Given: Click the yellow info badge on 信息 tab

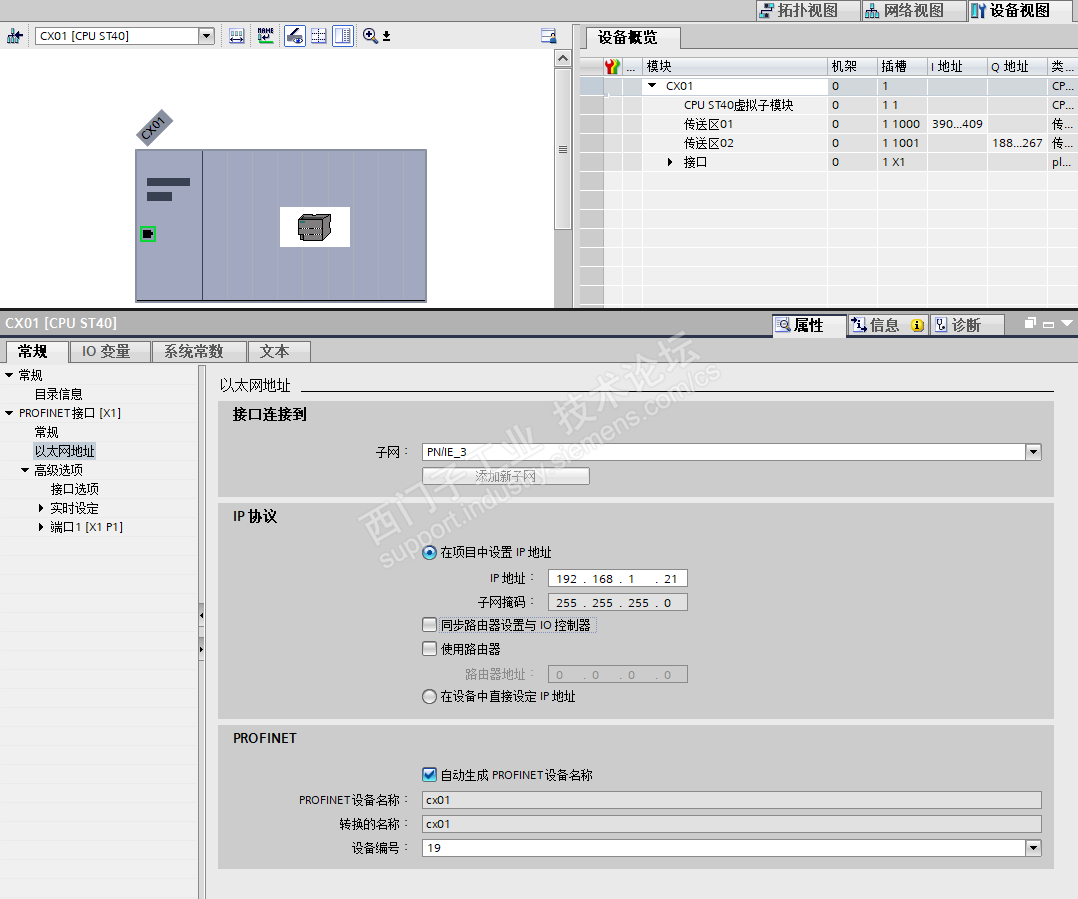Looking at the screenshot, I should [x=917, y=325].
